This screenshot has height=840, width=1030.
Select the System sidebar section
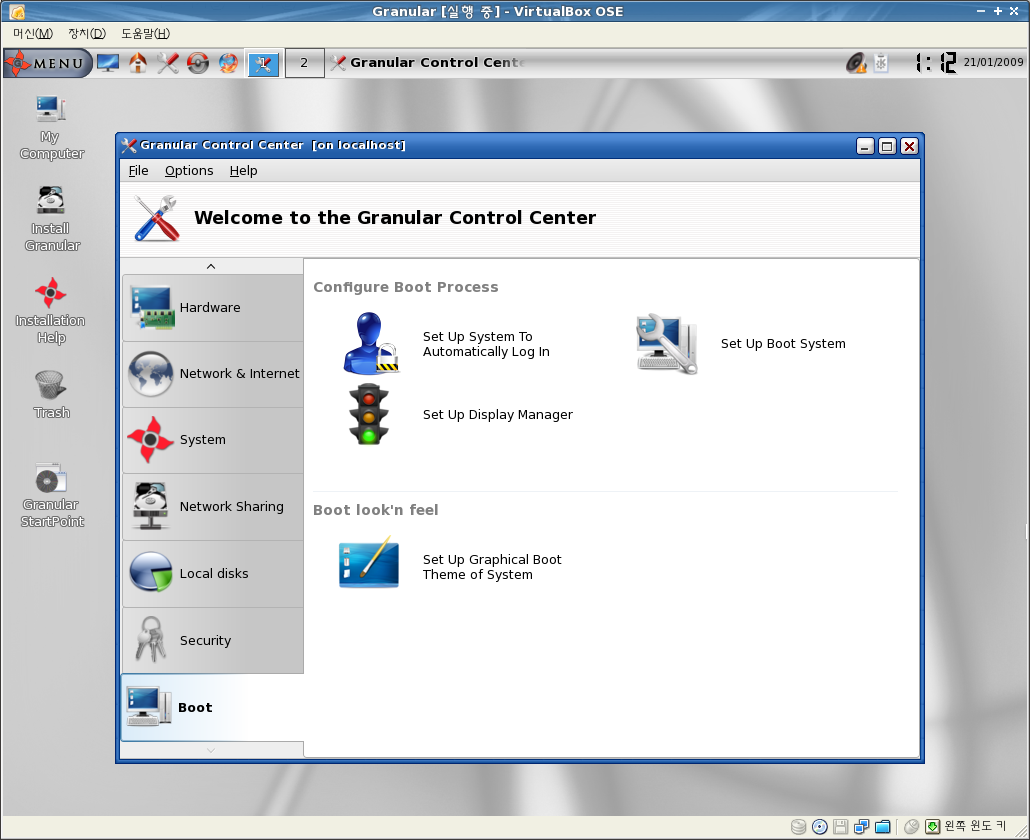[x=213, y=440]
